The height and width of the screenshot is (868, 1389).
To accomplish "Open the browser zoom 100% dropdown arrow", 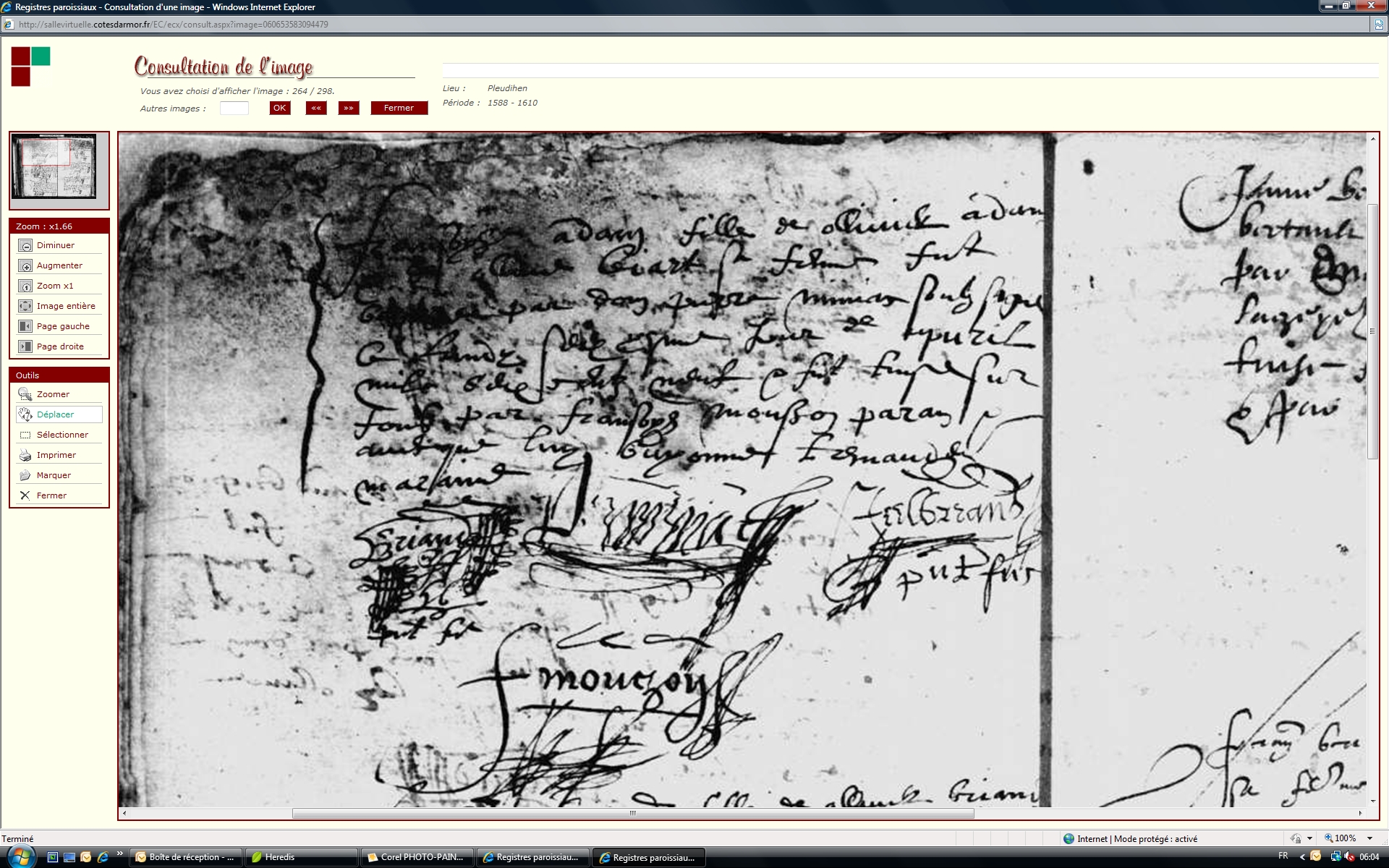I will point(1369,838).
